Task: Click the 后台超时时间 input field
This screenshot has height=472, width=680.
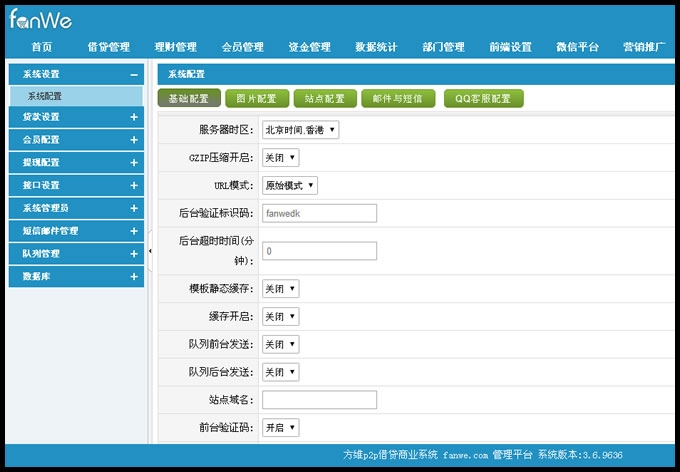Action: pos(320,251)
